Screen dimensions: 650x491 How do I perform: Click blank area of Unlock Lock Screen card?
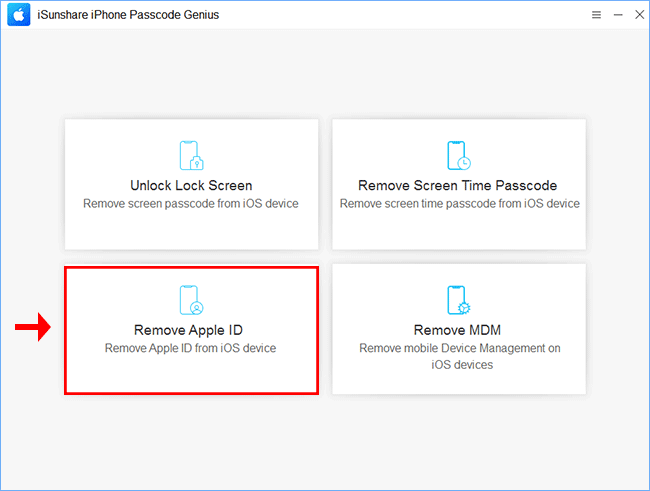pos(192,231)
